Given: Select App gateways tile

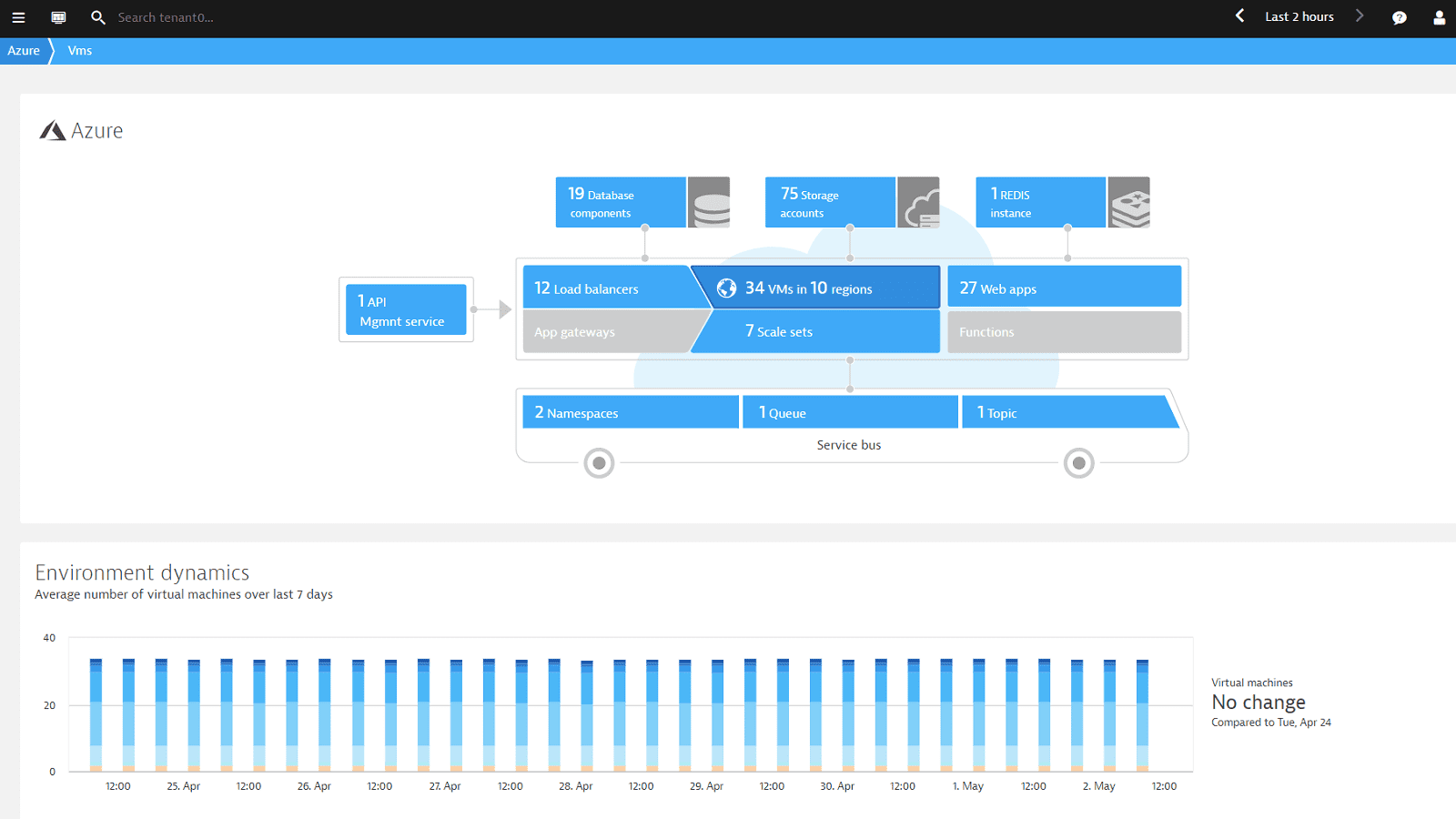Looking at the screenshot, I should (608, 331).
